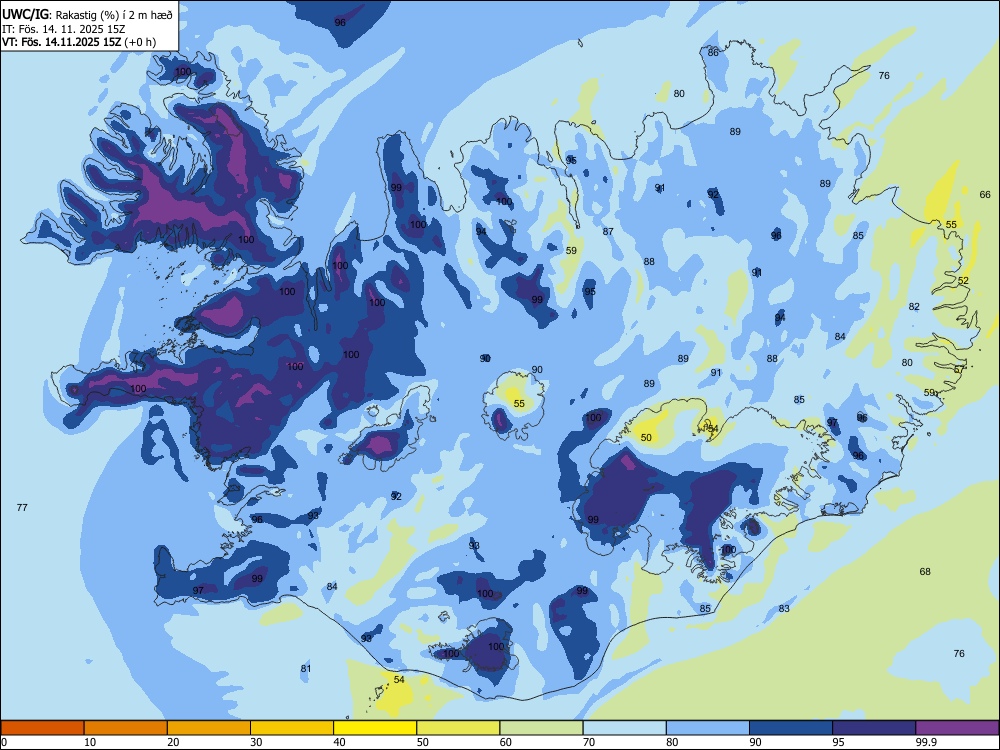Click the '66' humidity value on the map
Screen dimensions: 1000x750
pyautogui.click(x=985, y=195)
